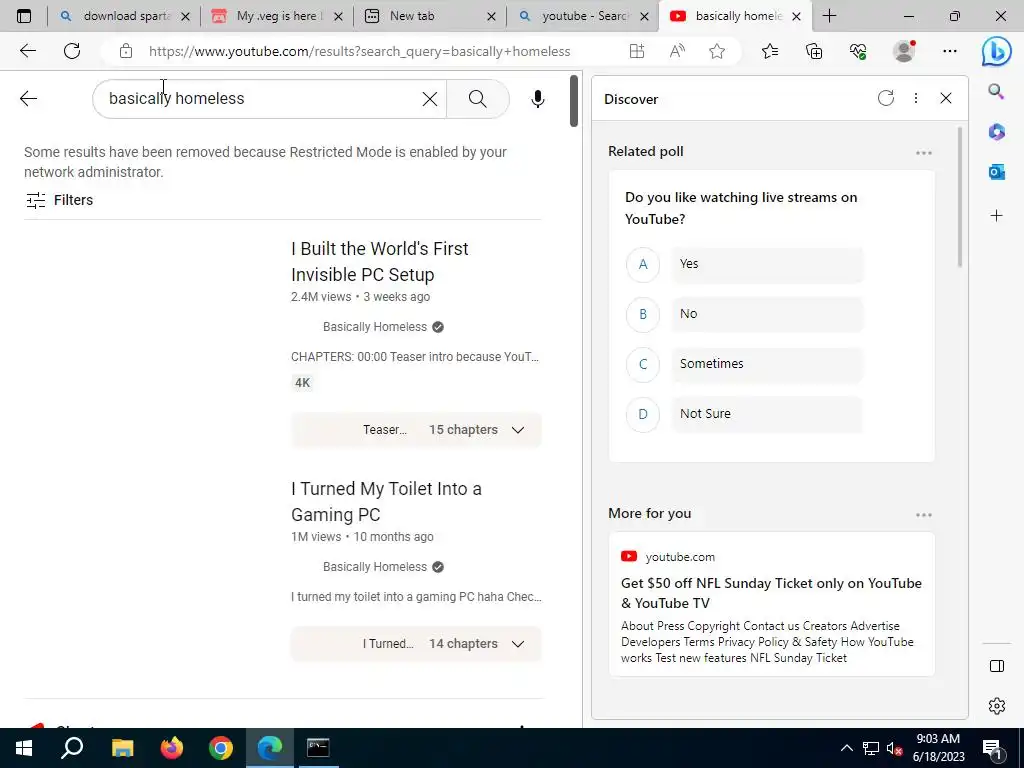Open Discover panel more options
This screenshot has height=768, width=1024.
[x=916, y=98]
